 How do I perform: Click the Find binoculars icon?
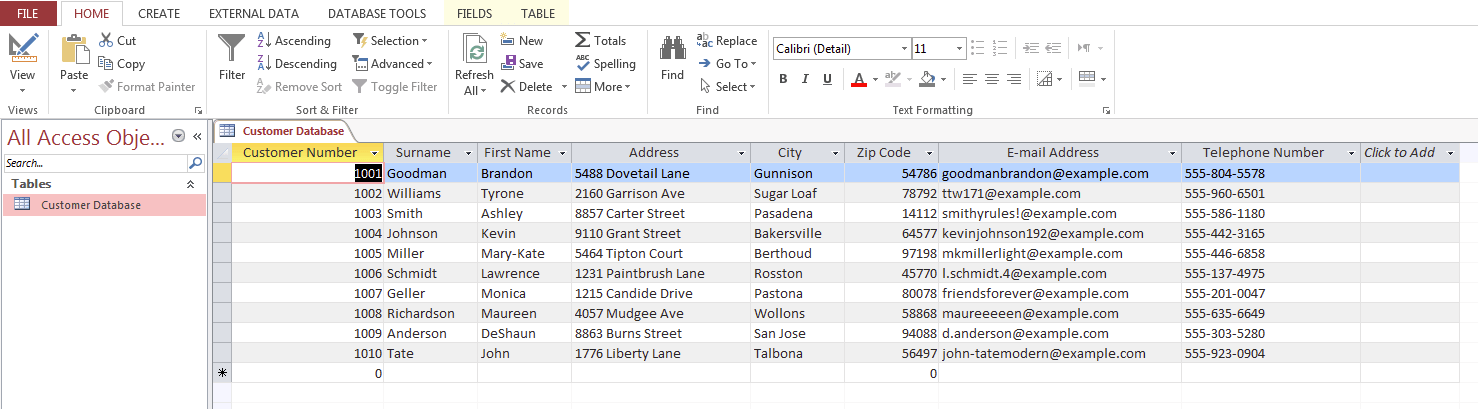(x=672, y=48)
